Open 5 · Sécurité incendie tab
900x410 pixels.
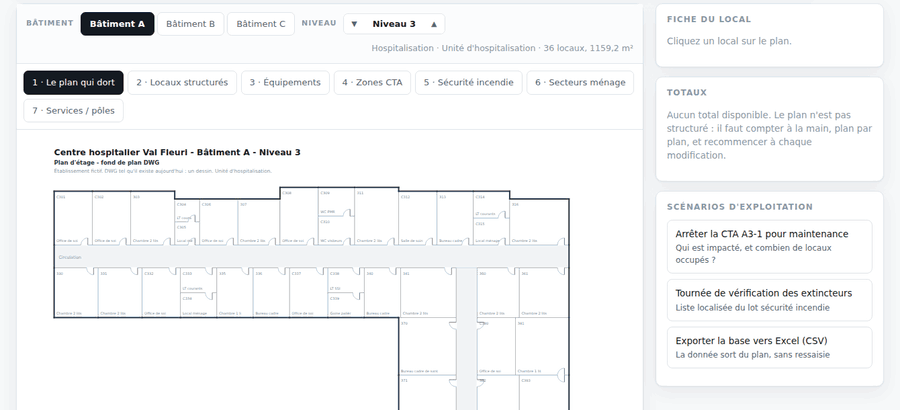[468, 83]
